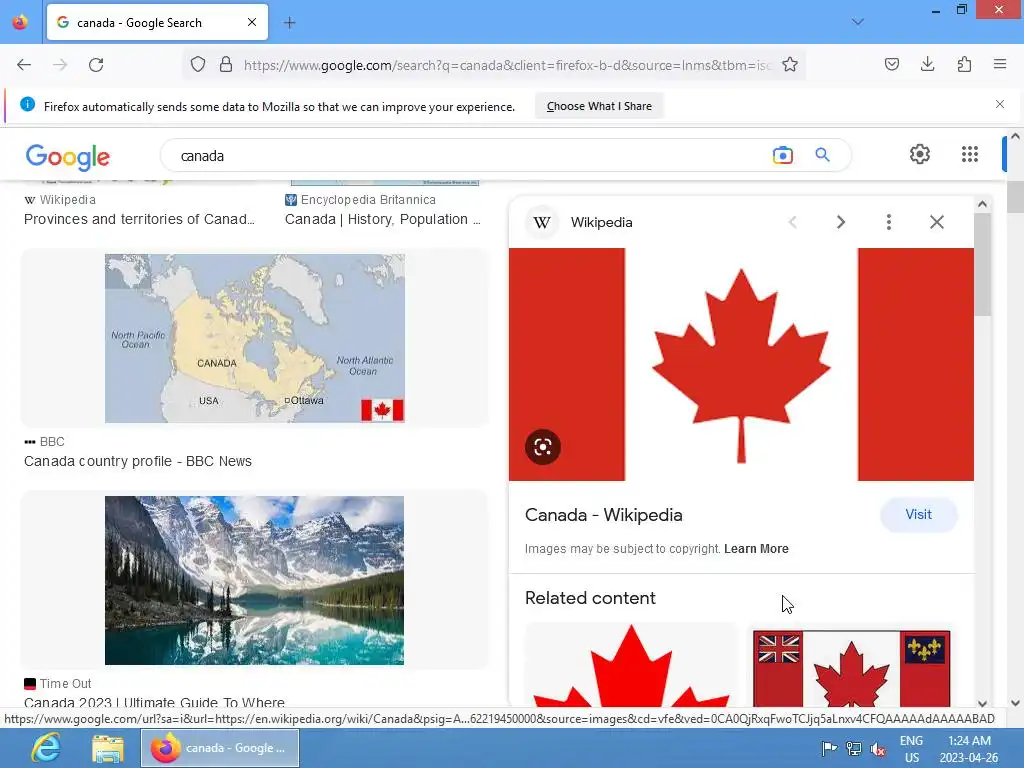
Task: Open Google quick settings gear
Action: (920, 154)
